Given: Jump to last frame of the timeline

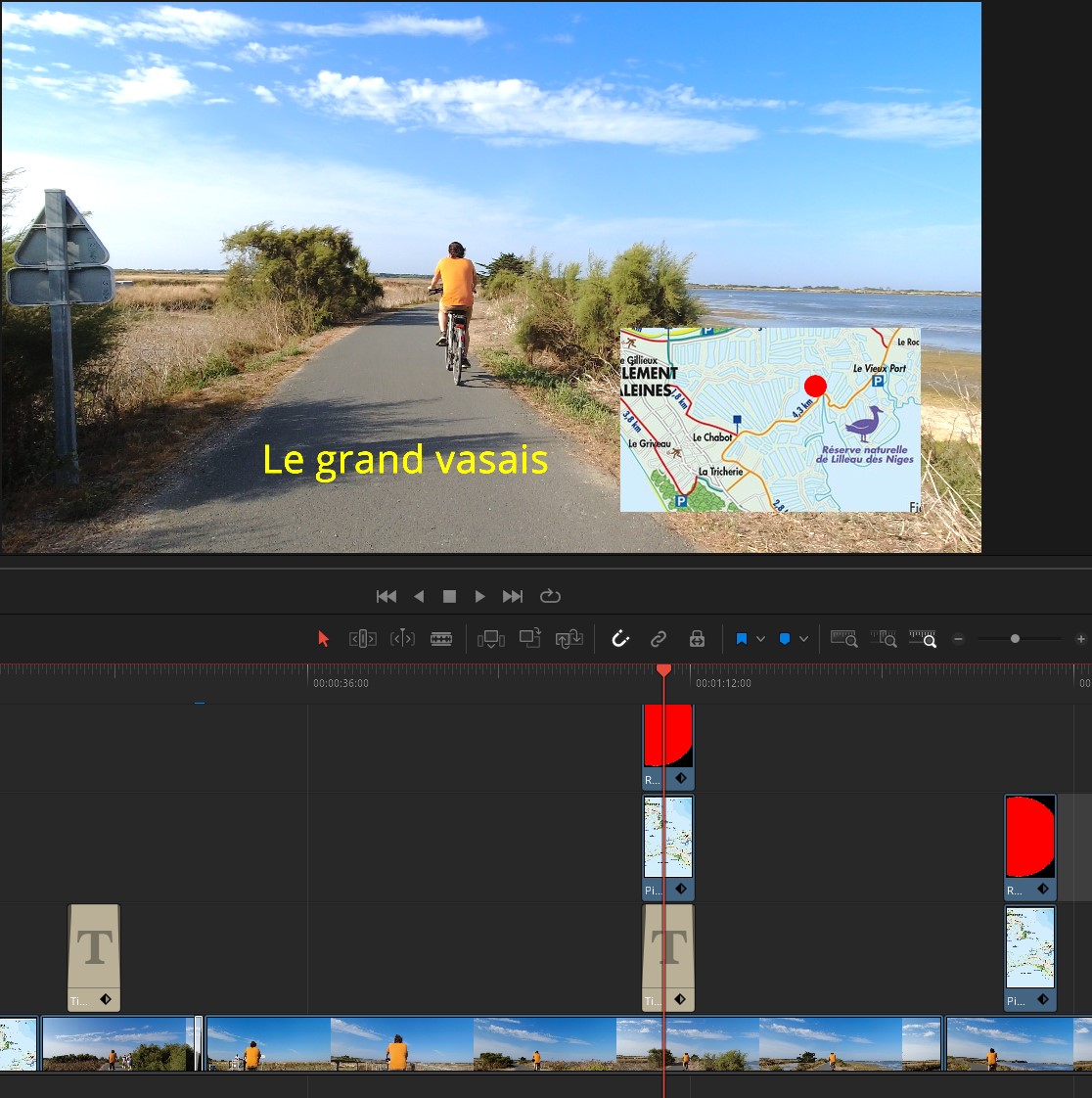Looking at the screenshot, I should coord(513,596).
